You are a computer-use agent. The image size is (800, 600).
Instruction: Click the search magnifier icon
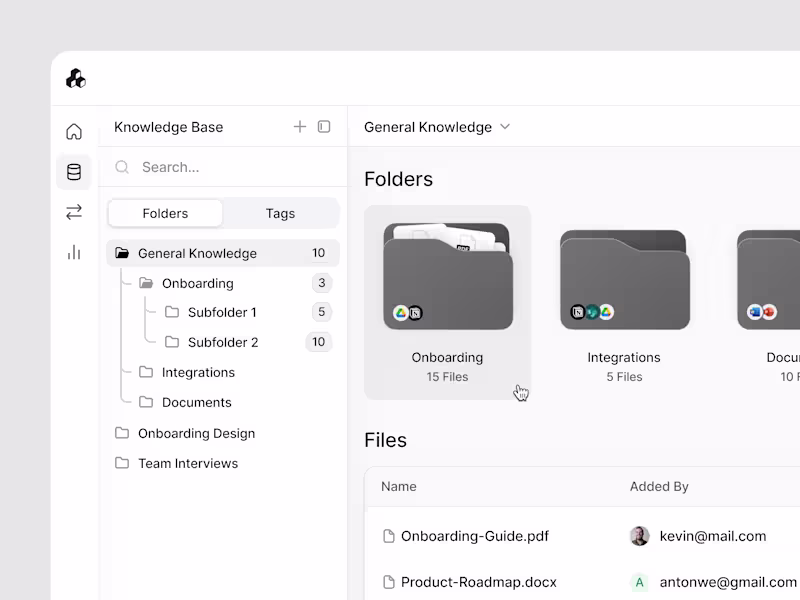coord(121,167)
